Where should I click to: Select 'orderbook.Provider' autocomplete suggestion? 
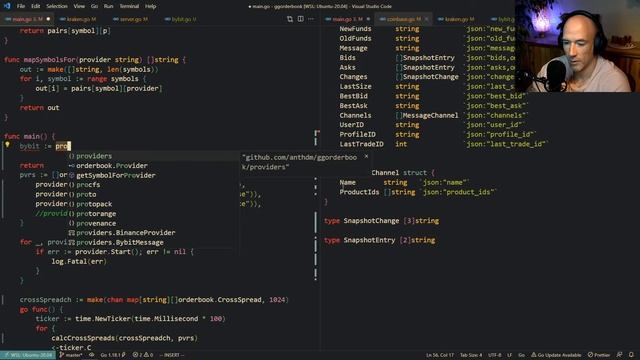point(152,166)
